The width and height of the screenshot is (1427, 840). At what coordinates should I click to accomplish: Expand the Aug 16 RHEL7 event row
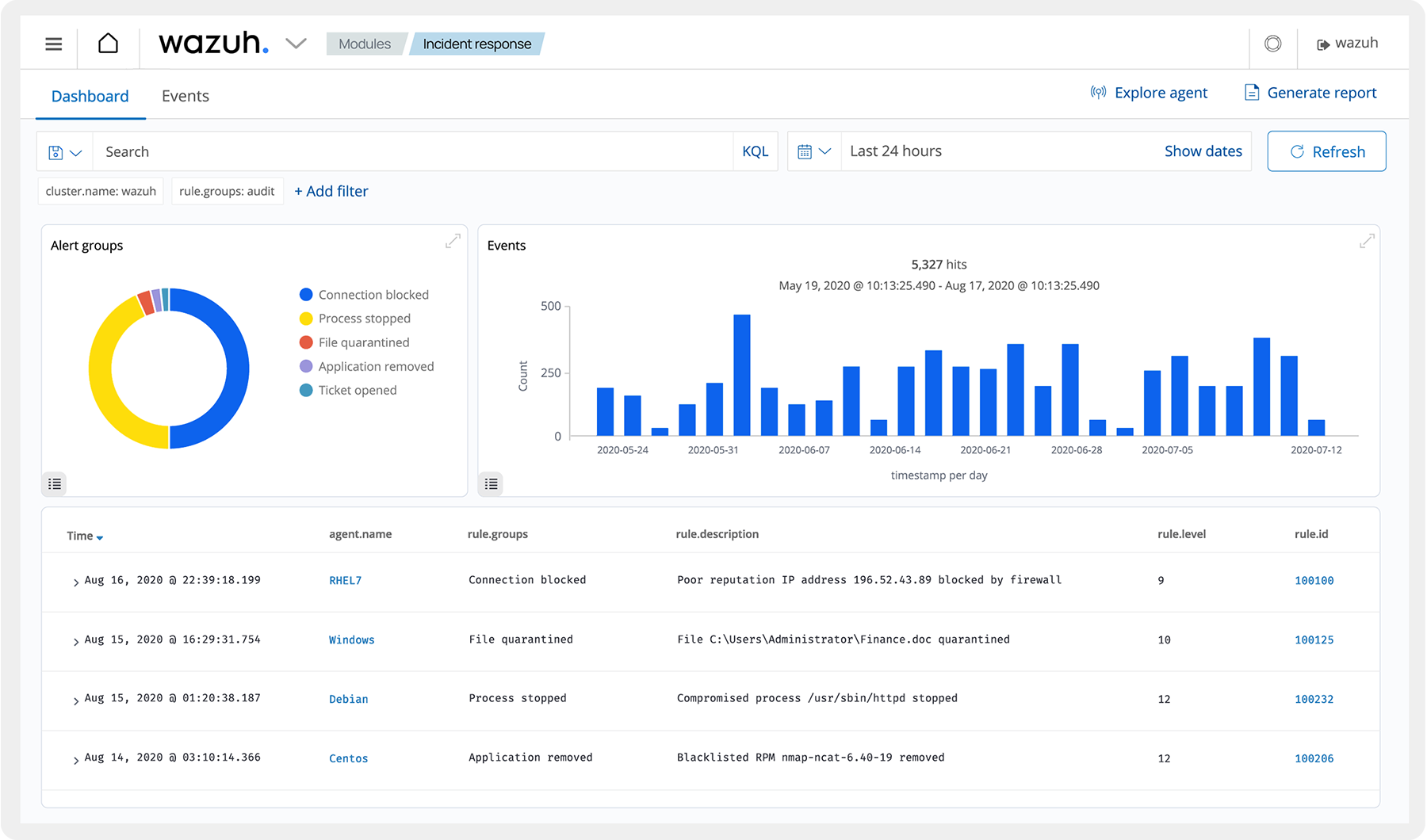(x=75, y=580)
